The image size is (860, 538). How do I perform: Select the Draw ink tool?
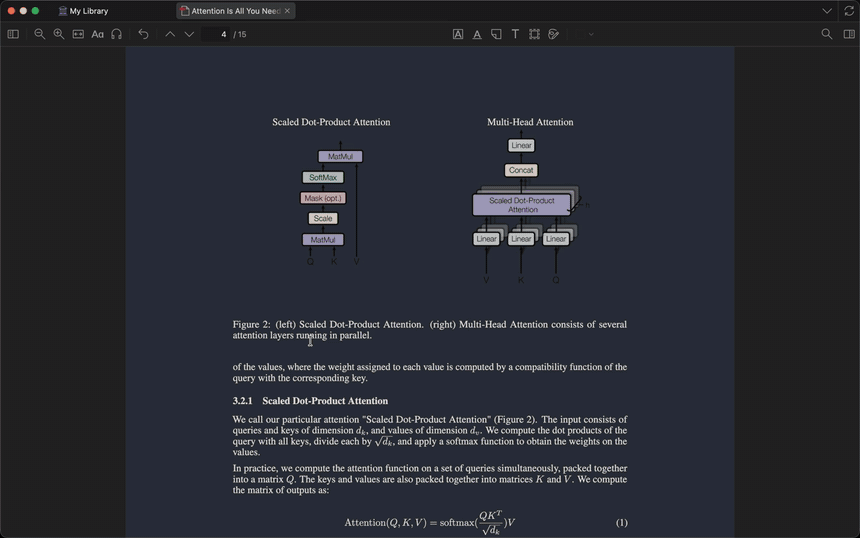click(x=553, y=34)
